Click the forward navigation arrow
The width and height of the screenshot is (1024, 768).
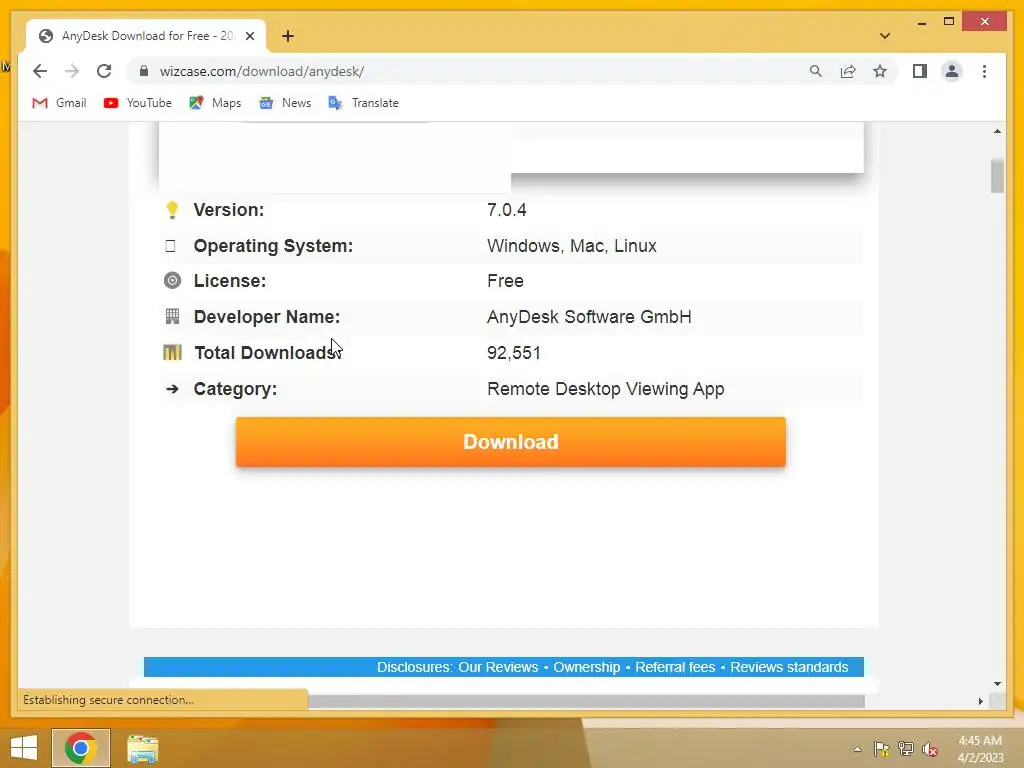(72, 71)
